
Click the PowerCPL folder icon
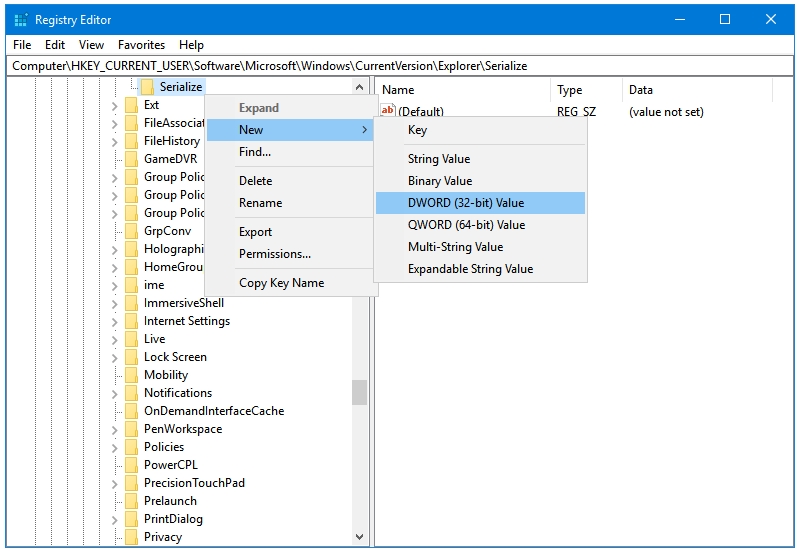tap(131, 465)
